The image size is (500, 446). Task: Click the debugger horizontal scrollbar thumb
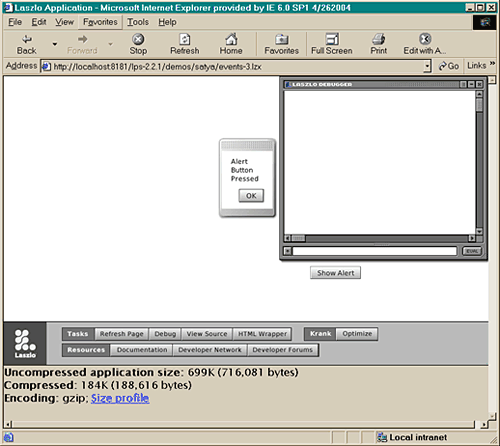coord(298,238)
